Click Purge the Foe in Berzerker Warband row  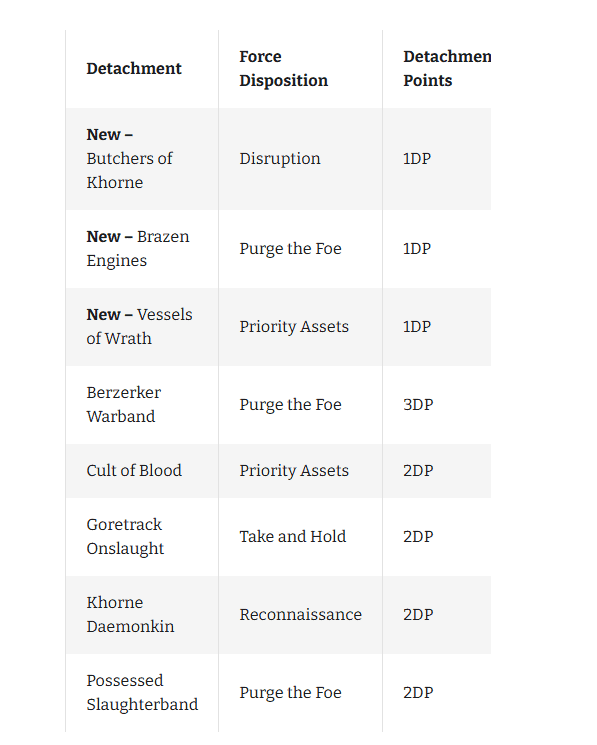[290, 405]
